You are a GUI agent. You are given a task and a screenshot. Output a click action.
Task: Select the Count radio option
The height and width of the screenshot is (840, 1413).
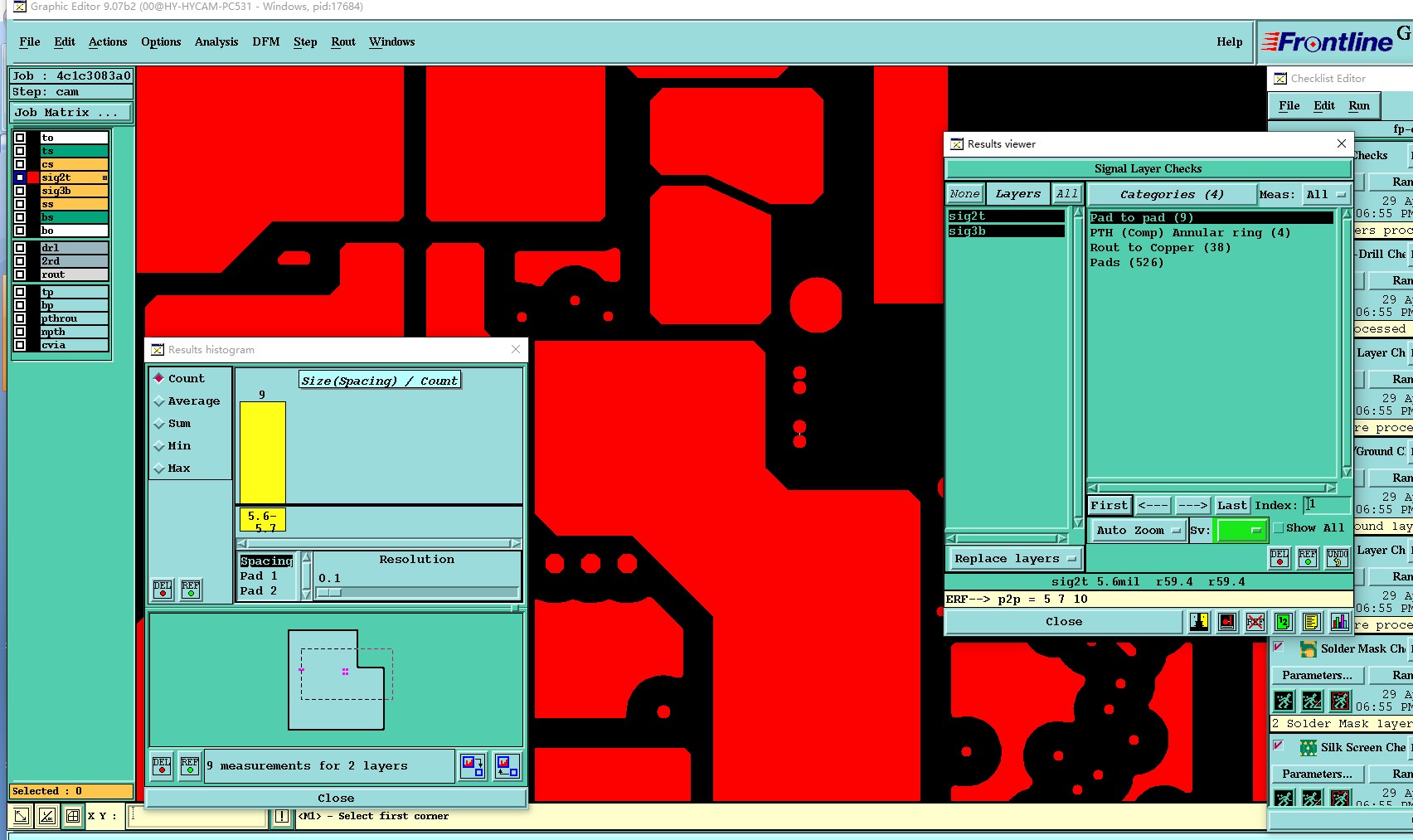point(159,378)
